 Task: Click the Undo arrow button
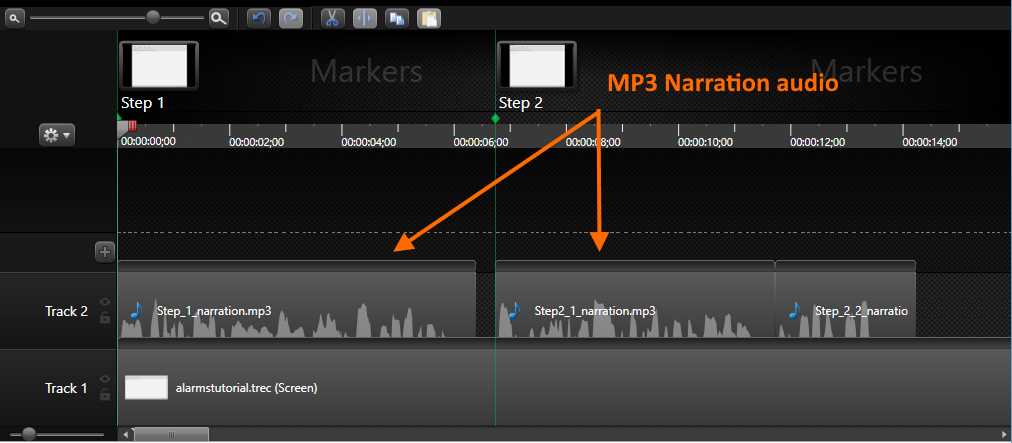click(258, 19)
